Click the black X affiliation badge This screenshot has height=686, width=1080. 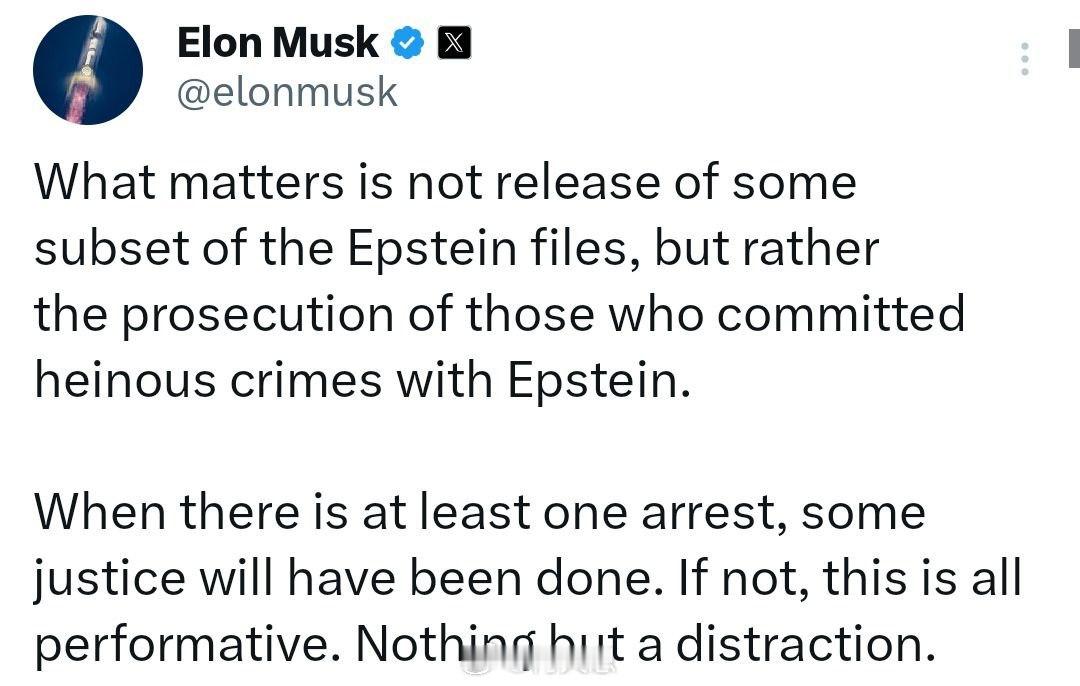tap(455, 43)
